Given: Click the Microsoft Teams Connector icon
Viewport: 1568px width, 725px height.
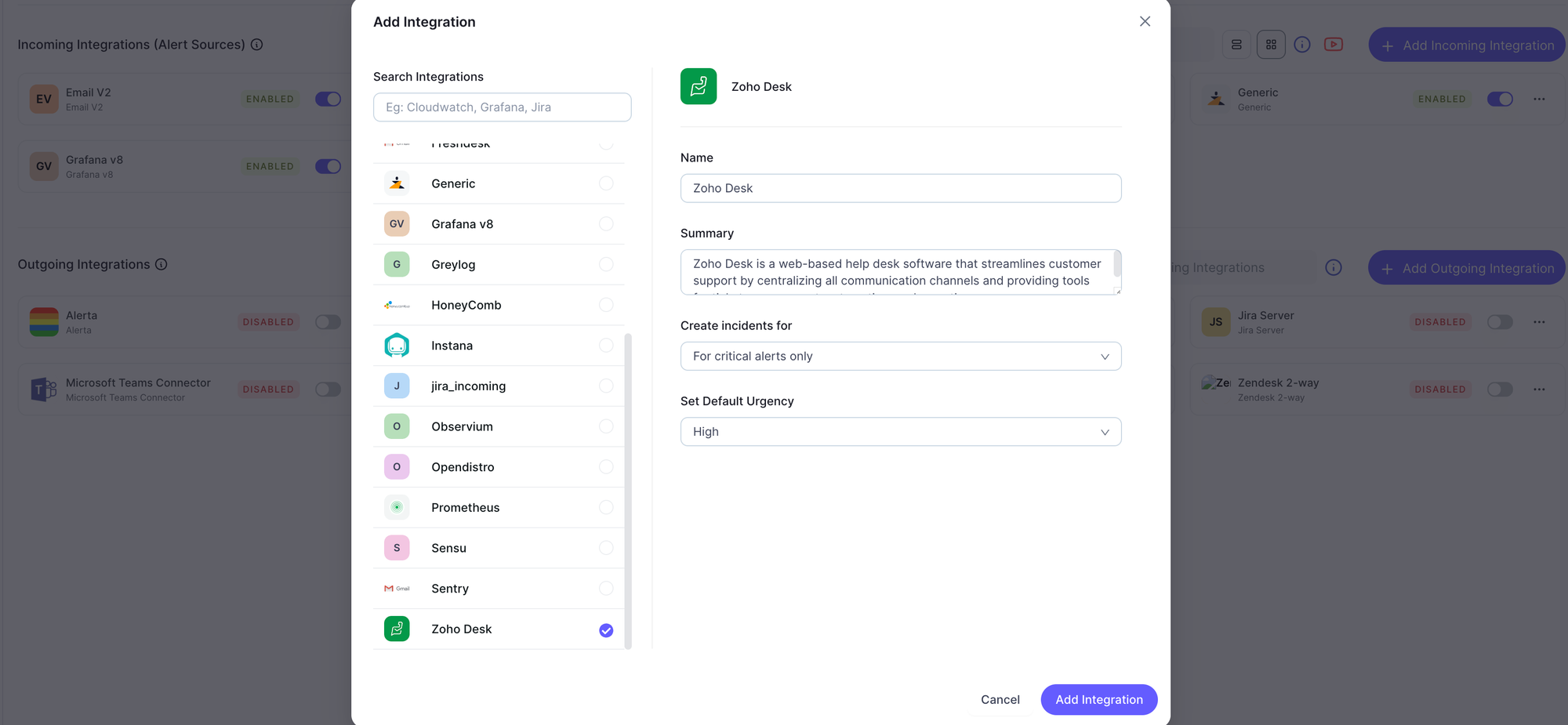Looking at the screenshot, I should click(44, 390).
